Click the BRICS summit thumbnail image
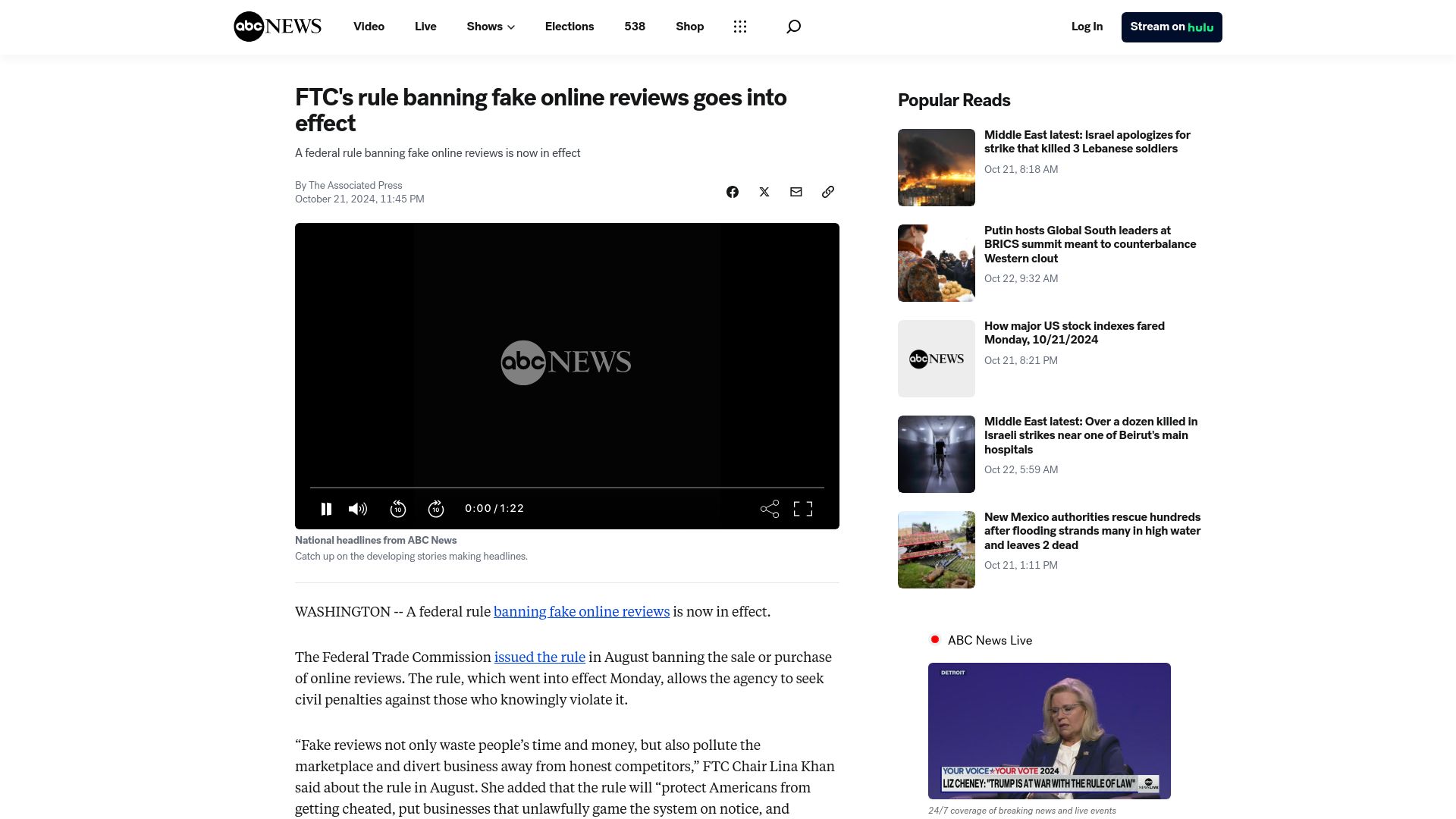The image size is (1456, 819). coord(937,263)
